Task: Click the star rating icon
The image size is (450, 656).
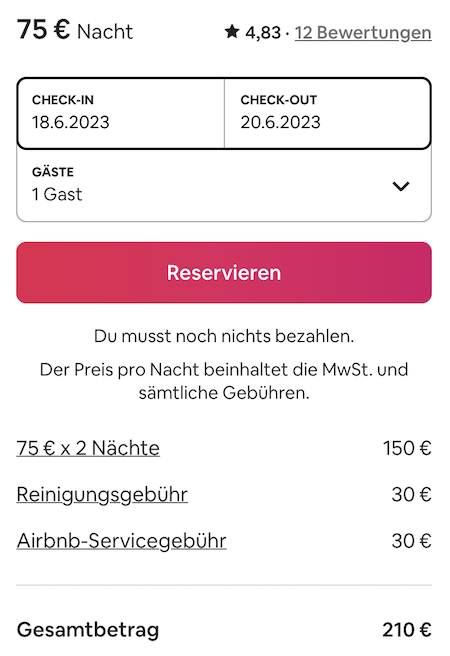Action: (x=232, y=31)
